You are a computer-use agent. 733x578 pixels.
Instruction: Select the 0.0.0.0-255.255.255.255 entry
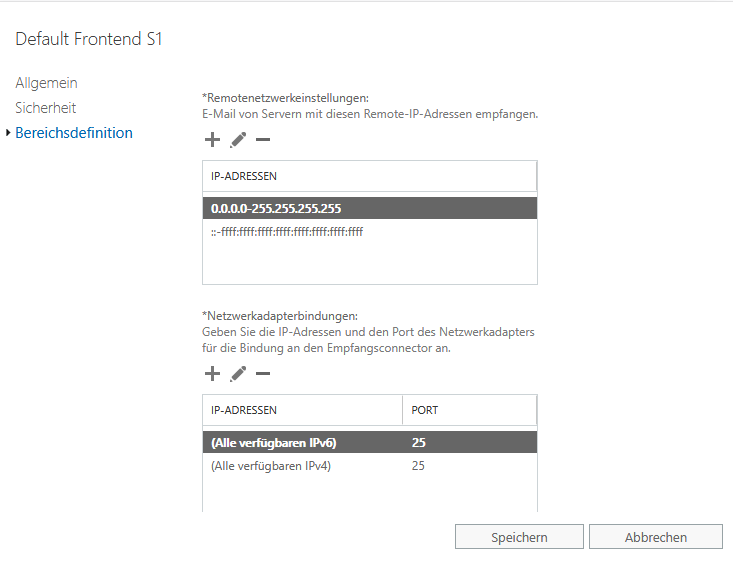(370, 208)
